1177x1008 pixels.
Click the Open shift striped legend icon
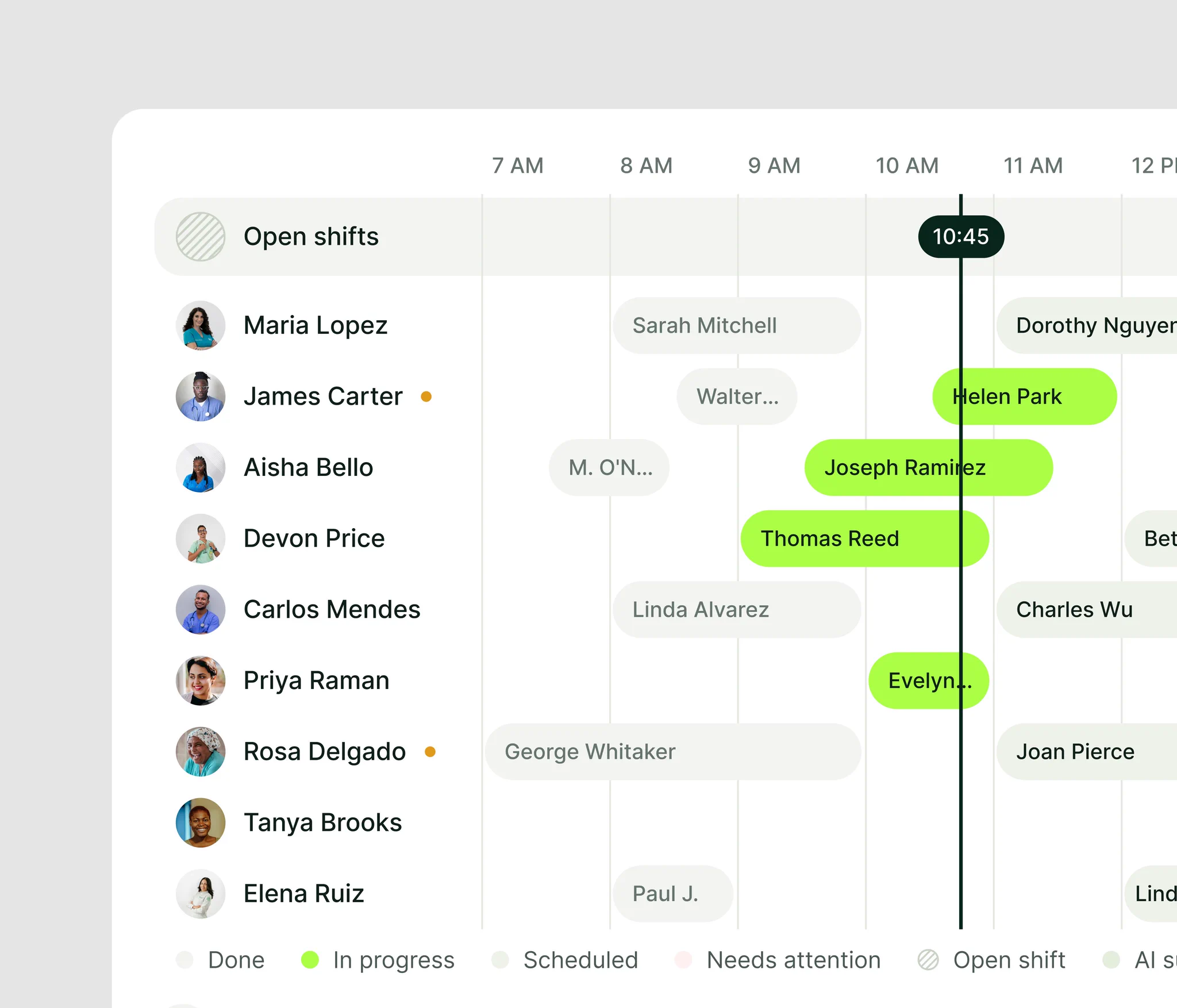point(928,960)
